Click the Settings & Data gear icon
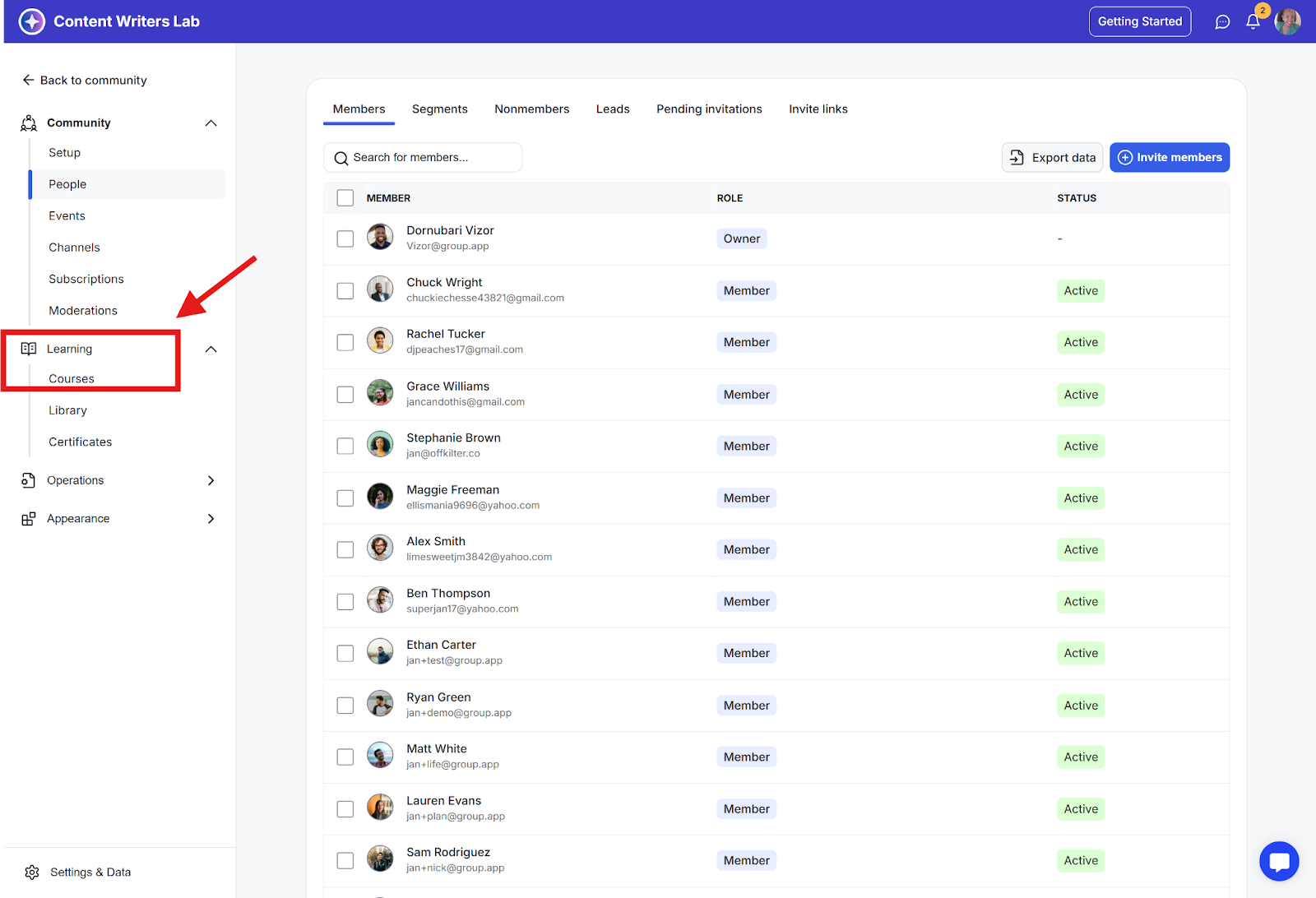The height and width of the screenshot is (898, 1316). (32, 872)
